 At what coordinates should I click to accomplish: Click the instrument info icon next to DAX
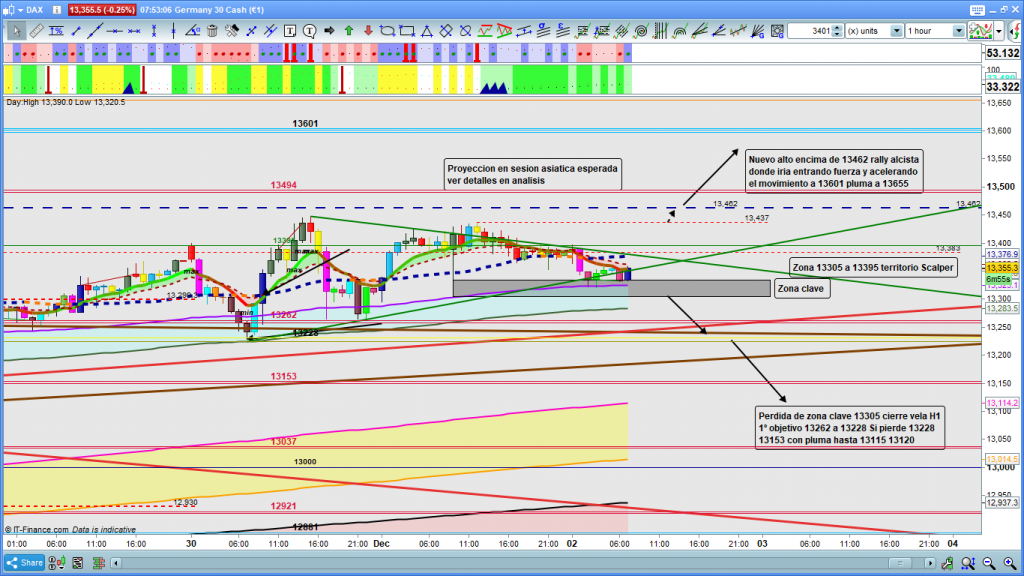57,9
